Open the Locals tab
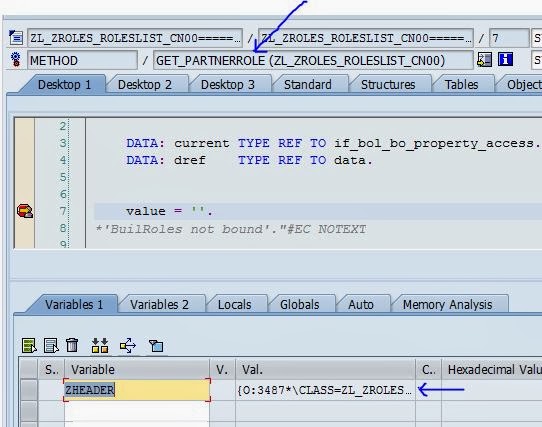 click(234, 305)
